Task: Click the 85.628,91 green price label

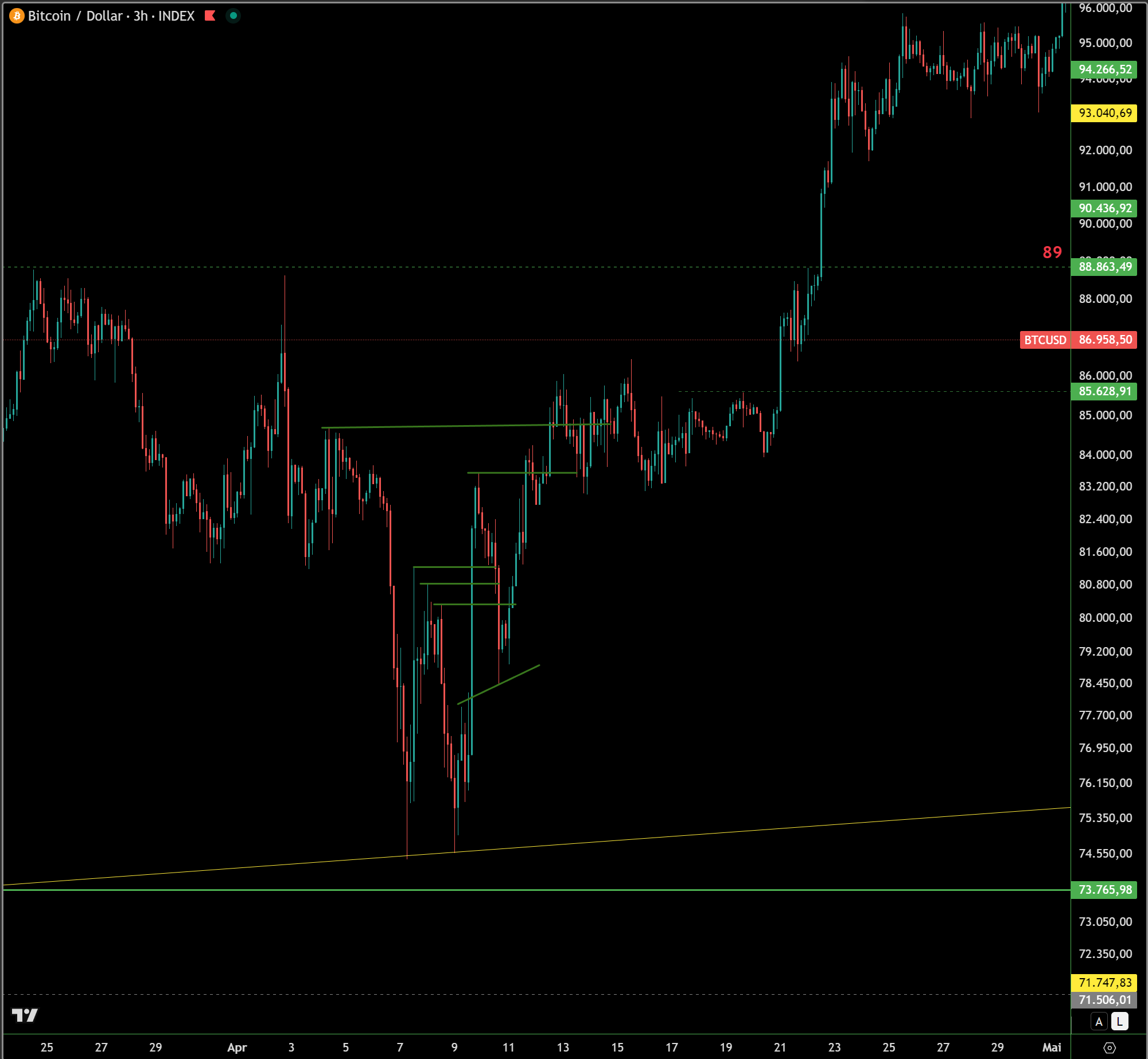Action: coord(1104,391)
